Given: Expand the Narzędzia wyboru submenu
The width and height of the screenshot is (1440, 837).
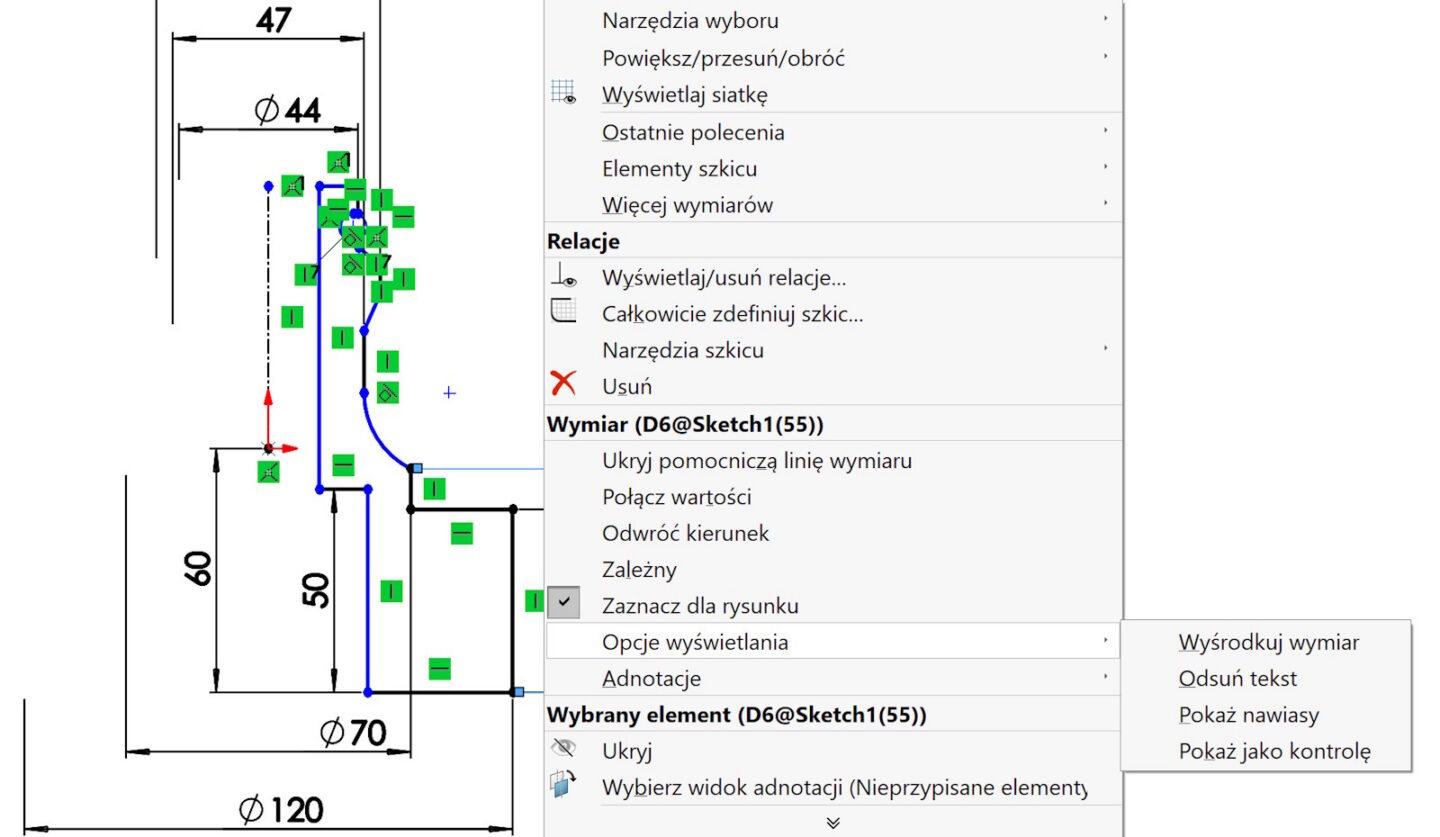Looking at the screenshot, I should tap(689, 20).
